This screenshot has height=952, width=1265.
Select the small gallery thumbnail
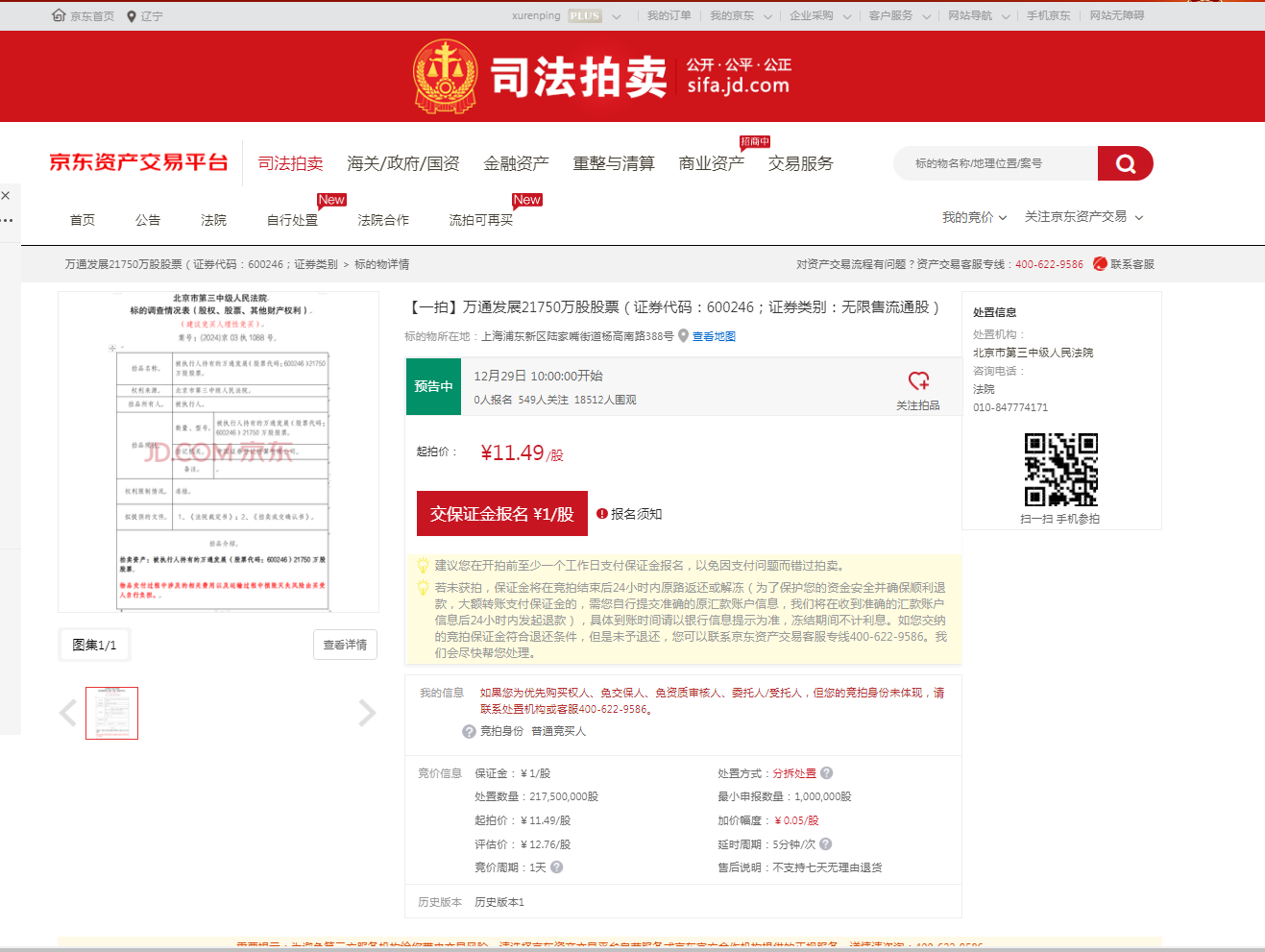pos(111,713)
